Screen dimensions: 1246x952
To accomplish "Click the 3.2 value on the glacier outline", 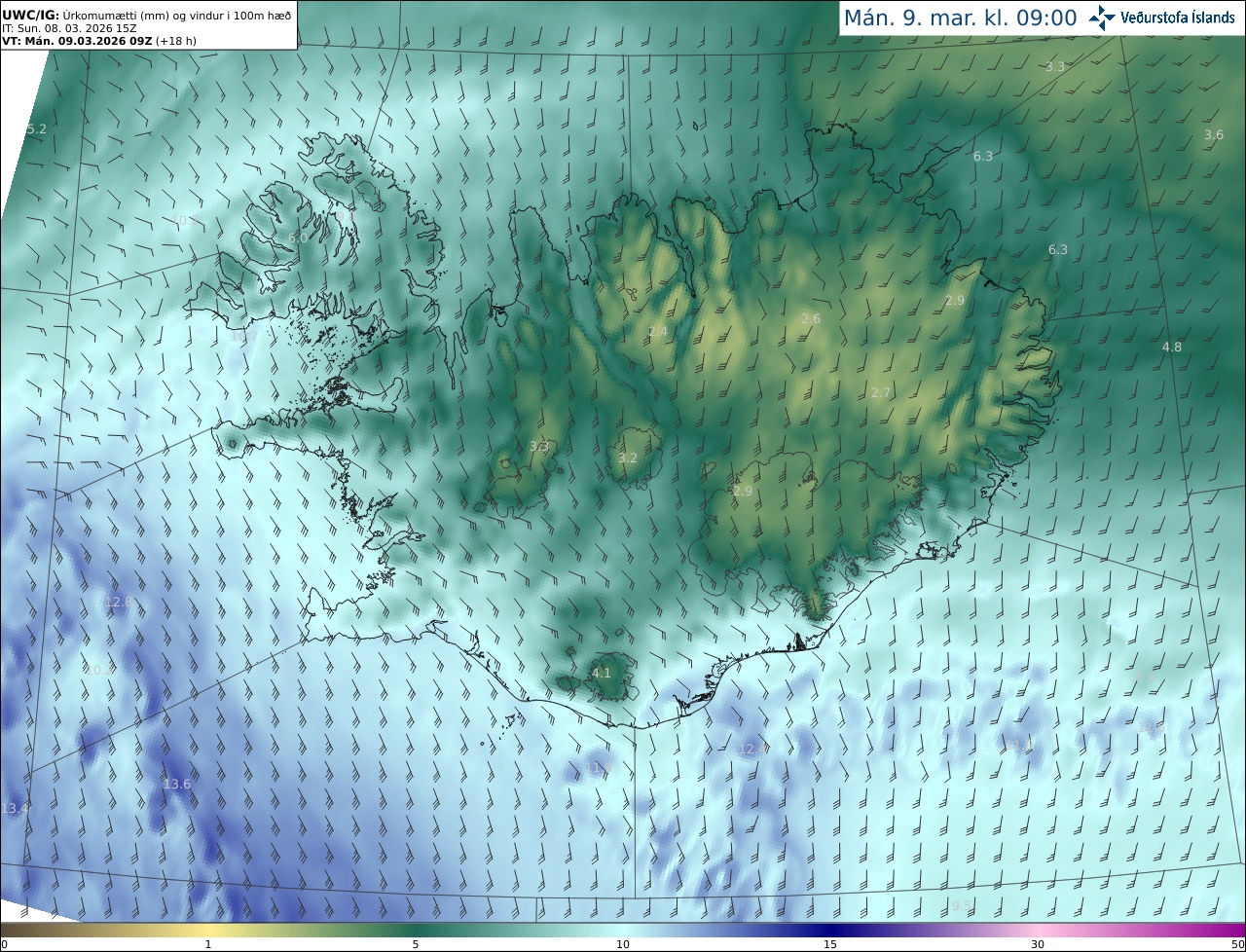I will pyautogui.click(x=628, y=458).
